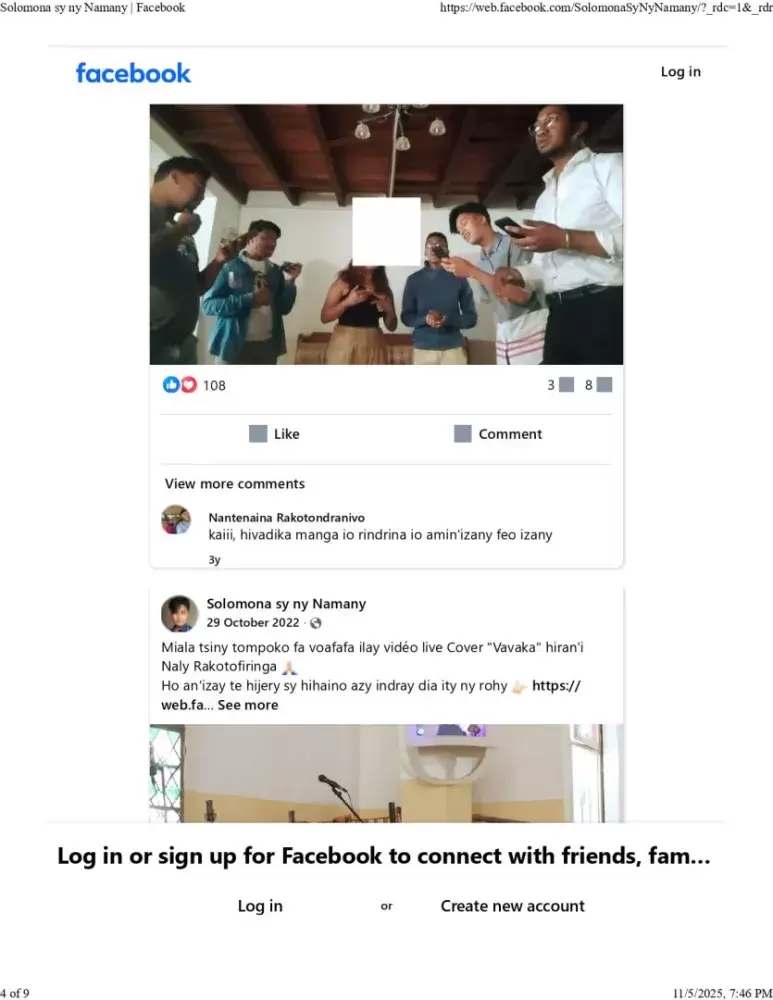The width and height of the screenshot is (773, 1000).
Task: Click the Facebook logo
Action: 133,73
